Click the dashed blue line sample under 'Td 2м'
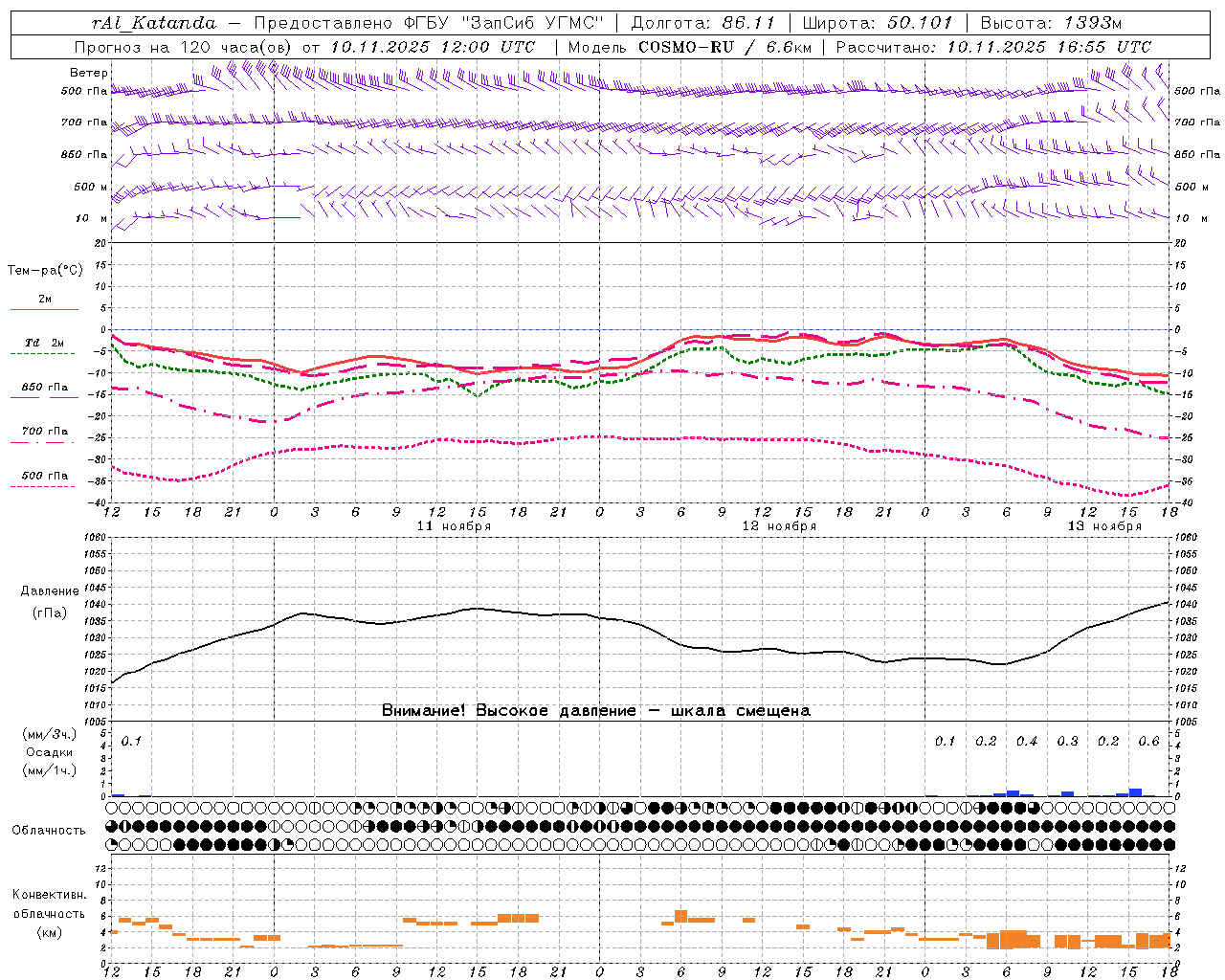1225x980 pixels. pyautogui.click(x=44, y=354)
